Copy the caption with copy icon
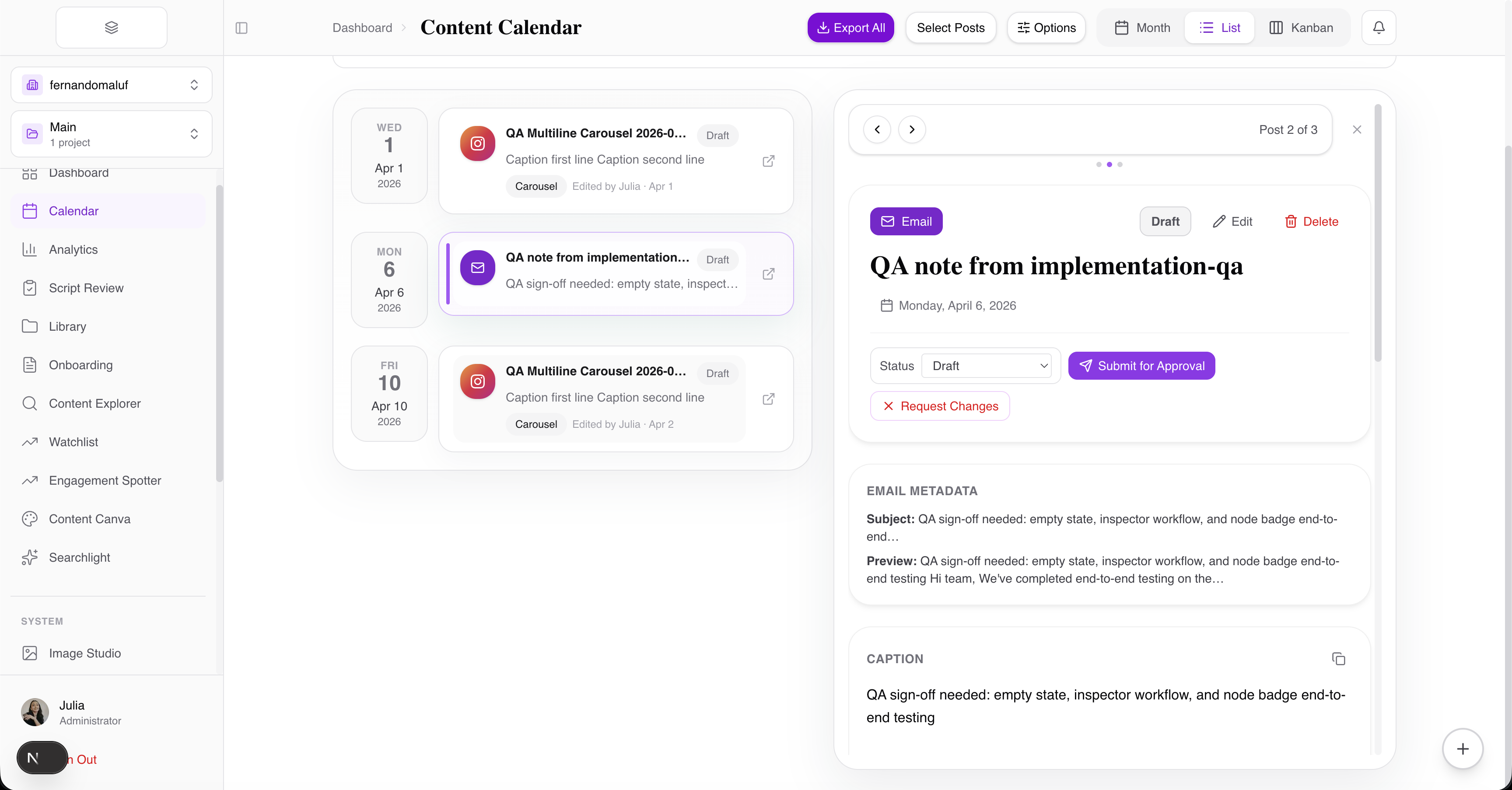The width and height of the screenshot is (1512, 790). pos(1338,658)
